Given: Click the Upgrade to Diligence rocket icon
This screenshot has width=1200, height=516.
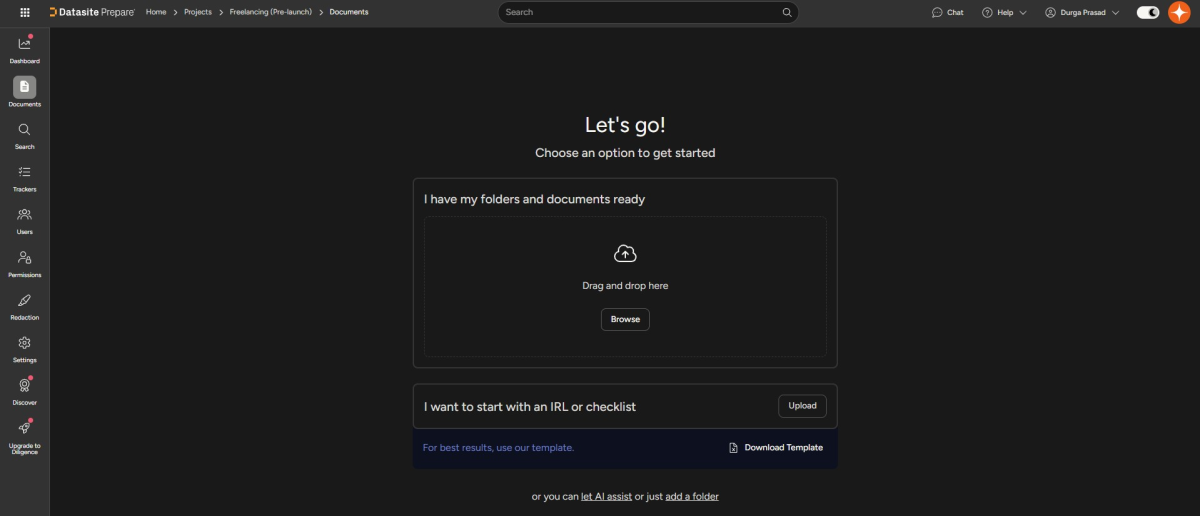Looking at the screenshot, I should pos(25,427).
